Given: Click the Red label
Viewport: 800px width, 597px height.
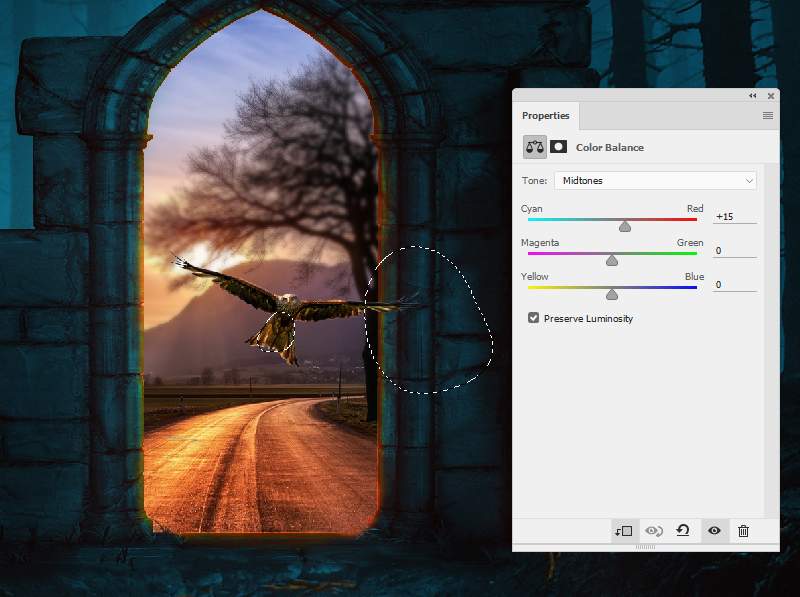Looking at the screenshot, I should pos(695,209).
